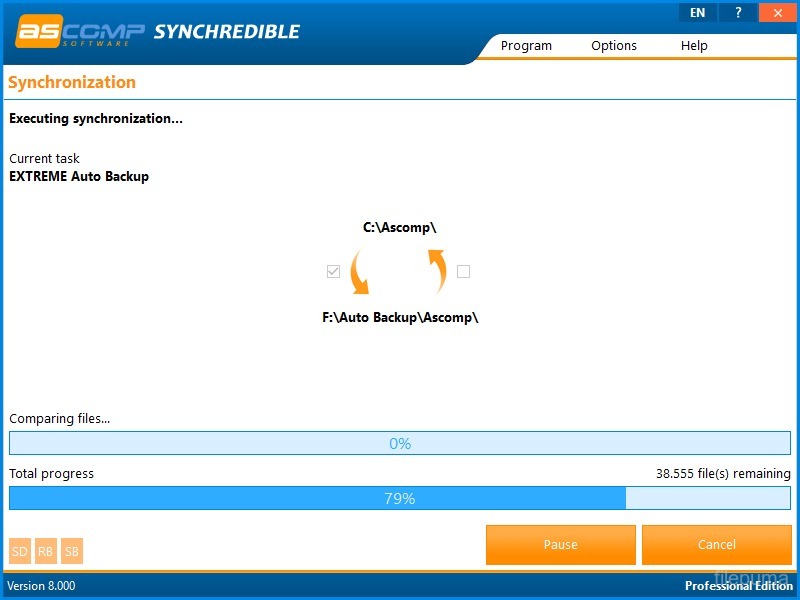Click the Ascomp Software logo
The image size is (800, 600).
[x=80, y=32]
